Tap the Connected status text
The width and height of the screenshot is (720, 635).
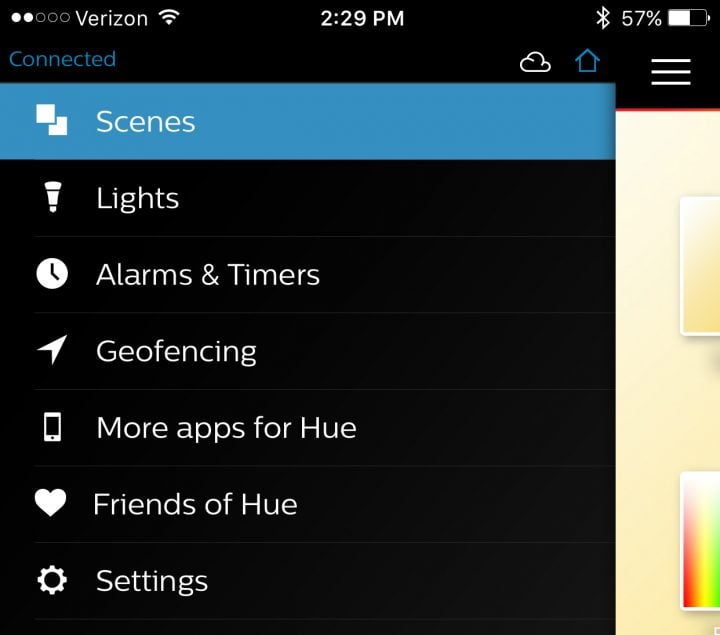pos(62,59)
